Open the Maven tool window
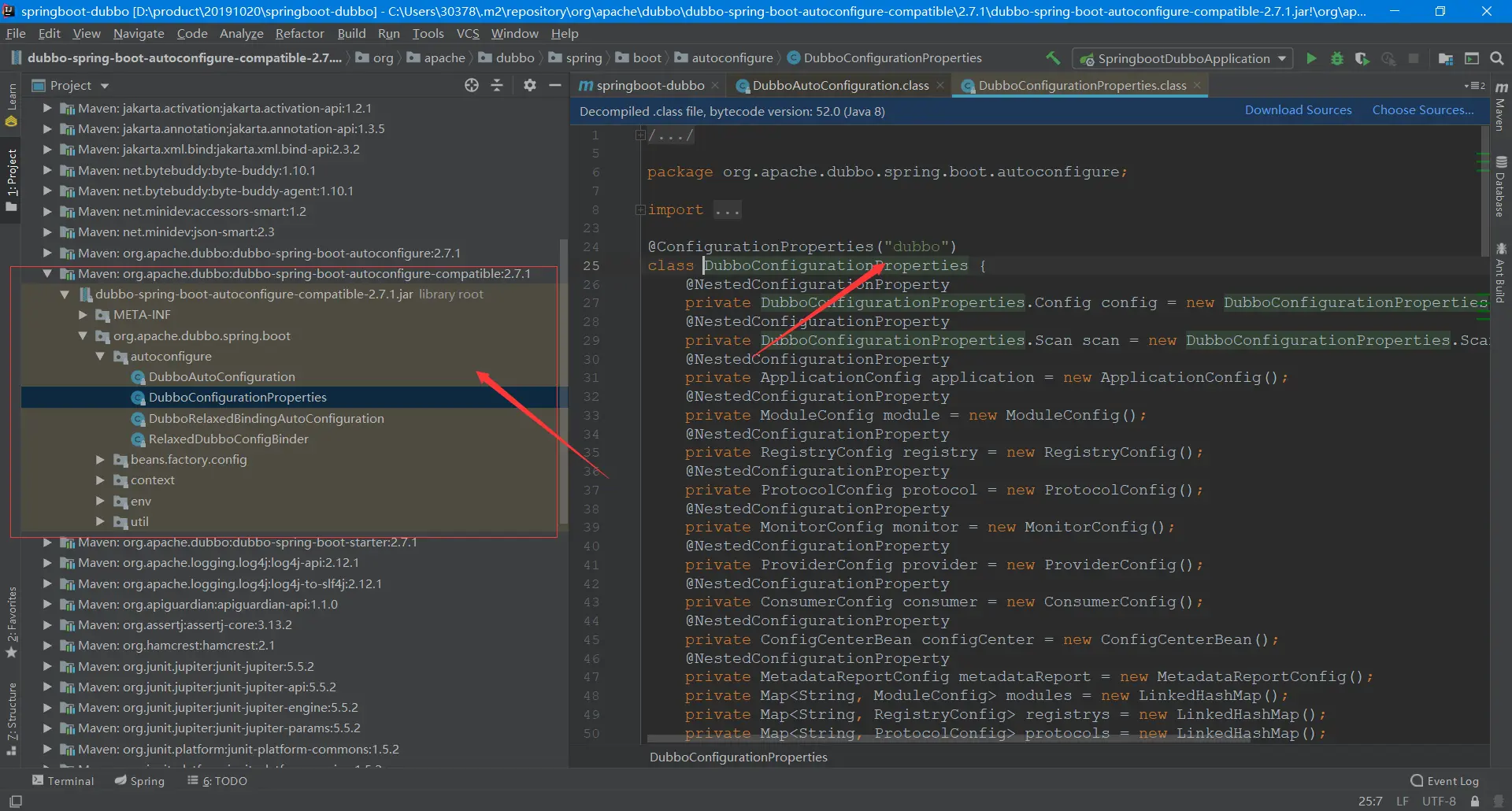The width and height of the screenshot is (1512, 811). point(1501,106)
